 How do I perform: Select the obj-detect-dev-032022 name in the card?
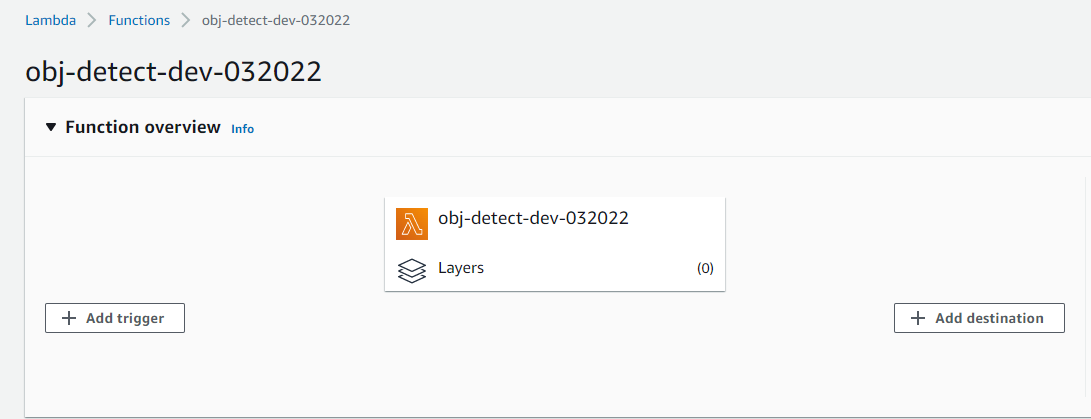(x=533, y=218)
